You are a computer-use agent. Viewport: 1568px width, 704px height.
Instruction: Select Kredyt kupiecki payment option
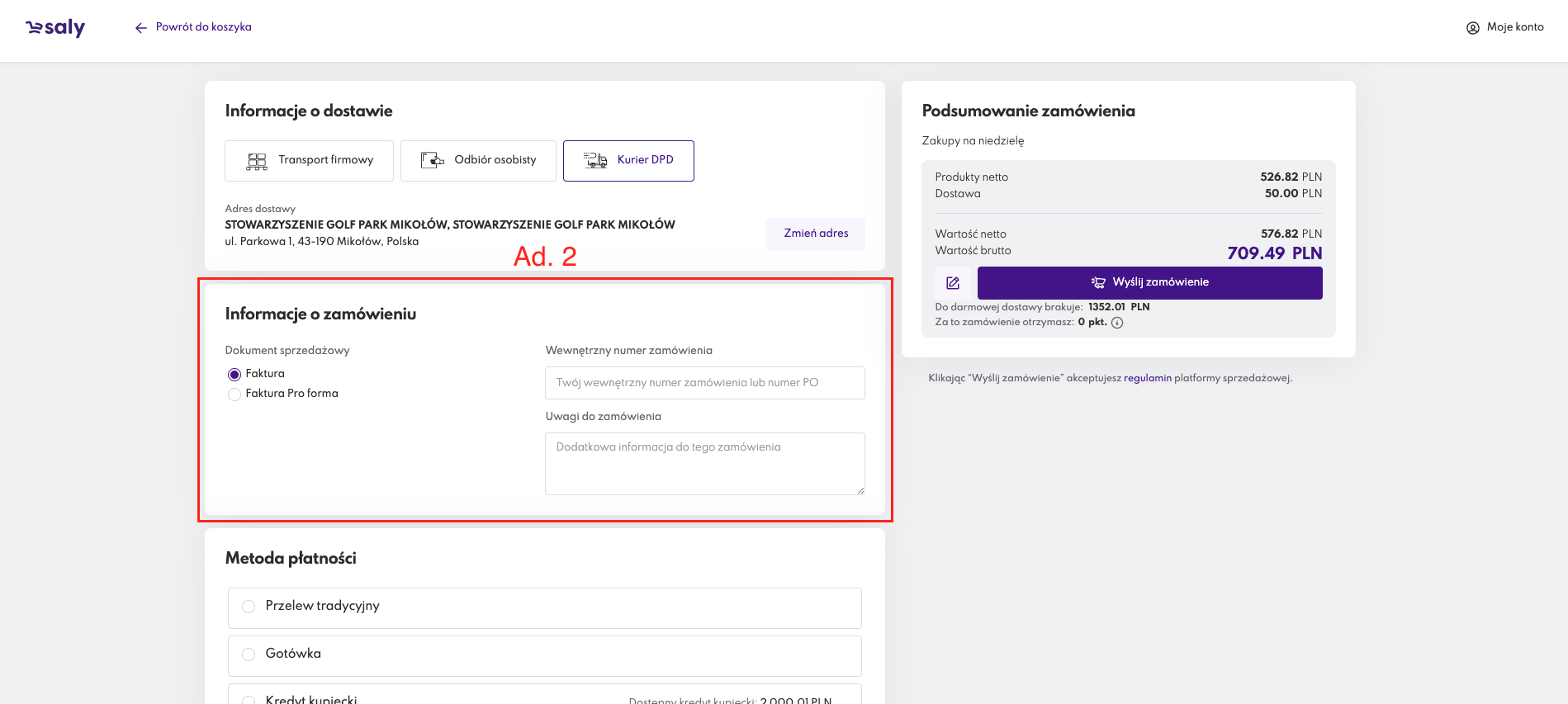249,699
